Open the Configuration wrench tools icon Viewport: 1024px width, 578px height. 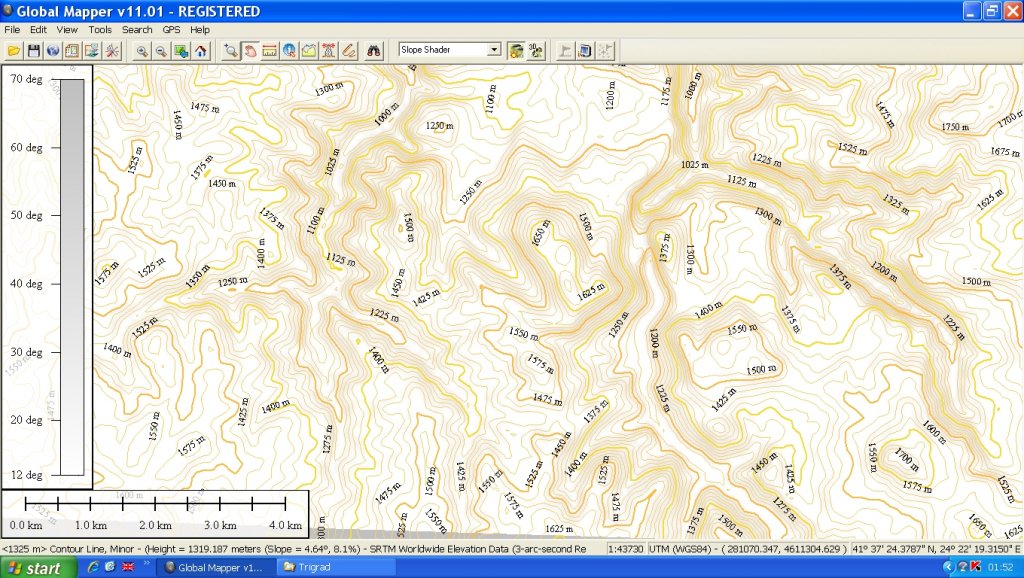[x=112, y=50]
